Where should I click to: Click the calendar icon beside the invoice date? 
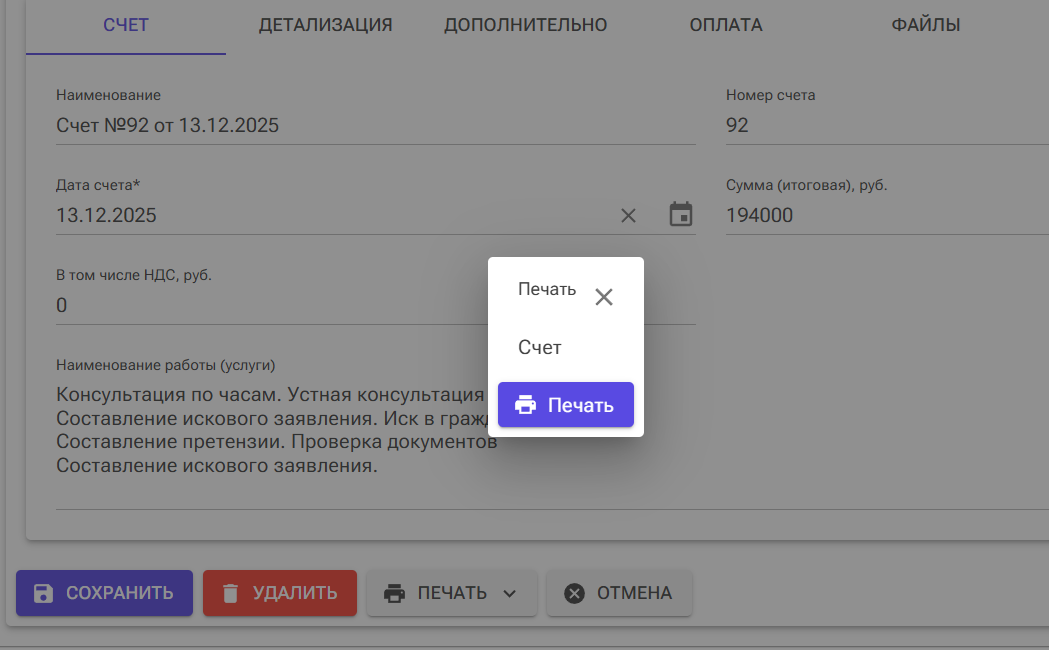pyautogui.click(x=681, y=215)
